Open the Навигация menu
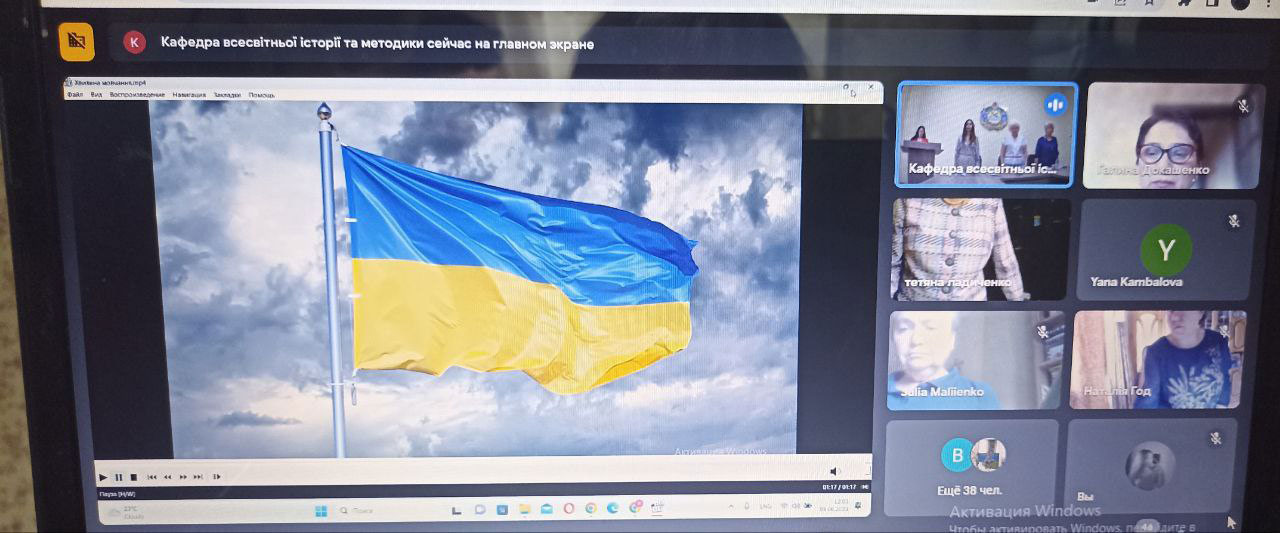 coord(189,95)
